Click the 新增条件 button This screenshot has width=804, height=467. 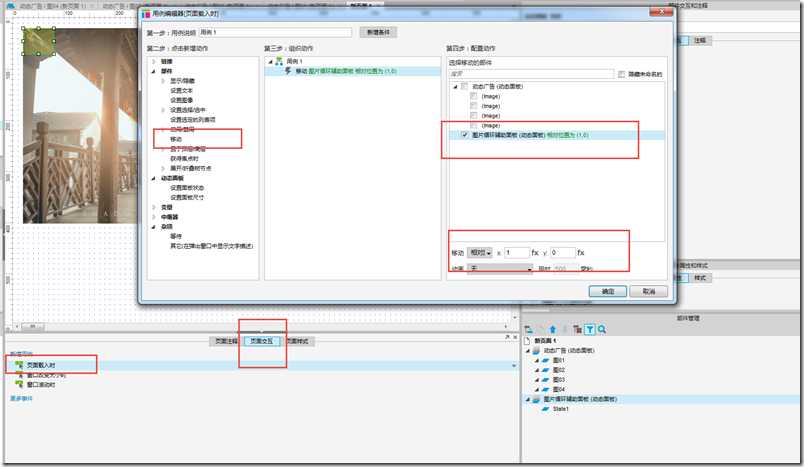pyautogui.click(x=378, y=32)
